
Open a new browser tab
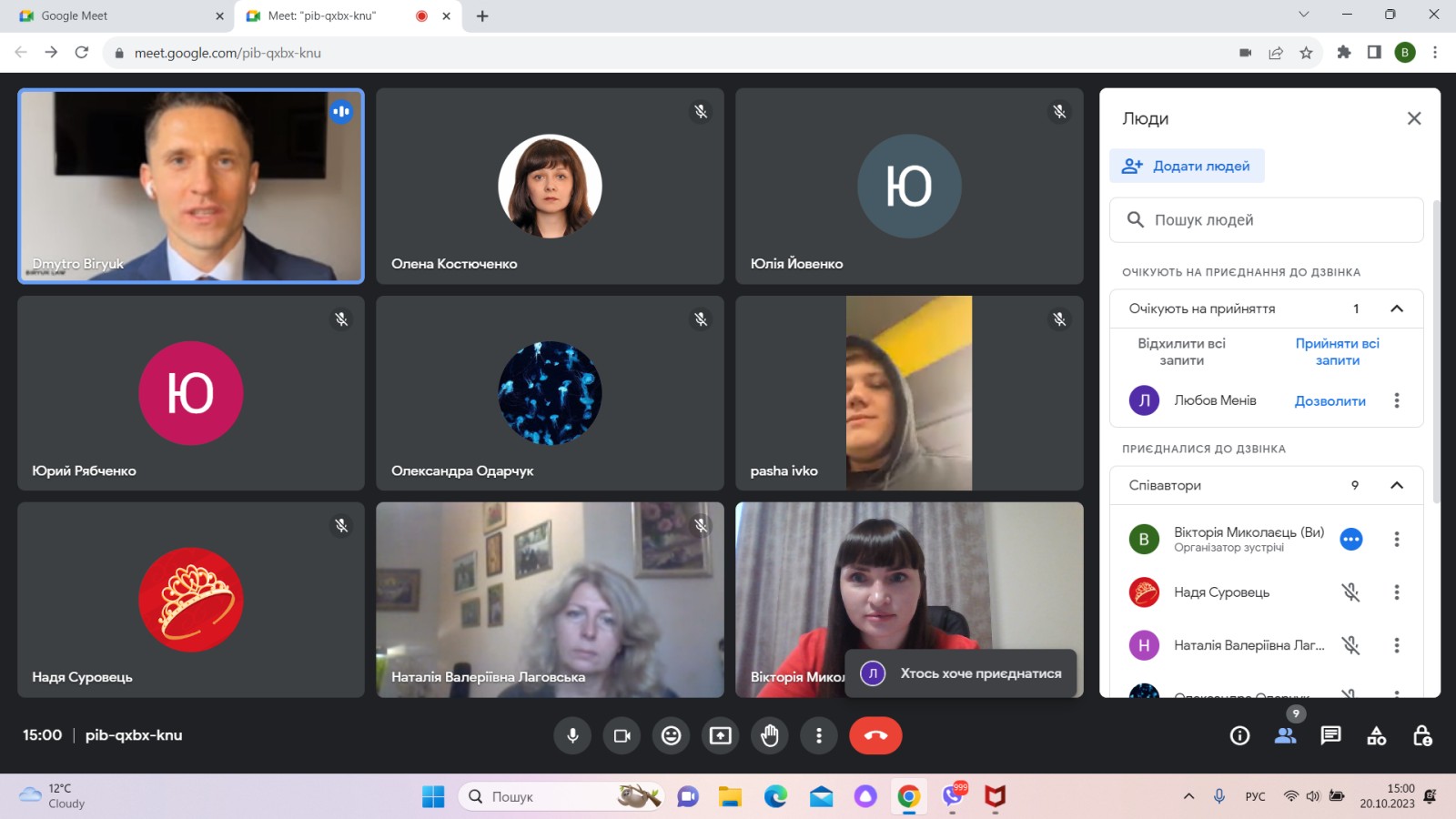click(482, 15)
